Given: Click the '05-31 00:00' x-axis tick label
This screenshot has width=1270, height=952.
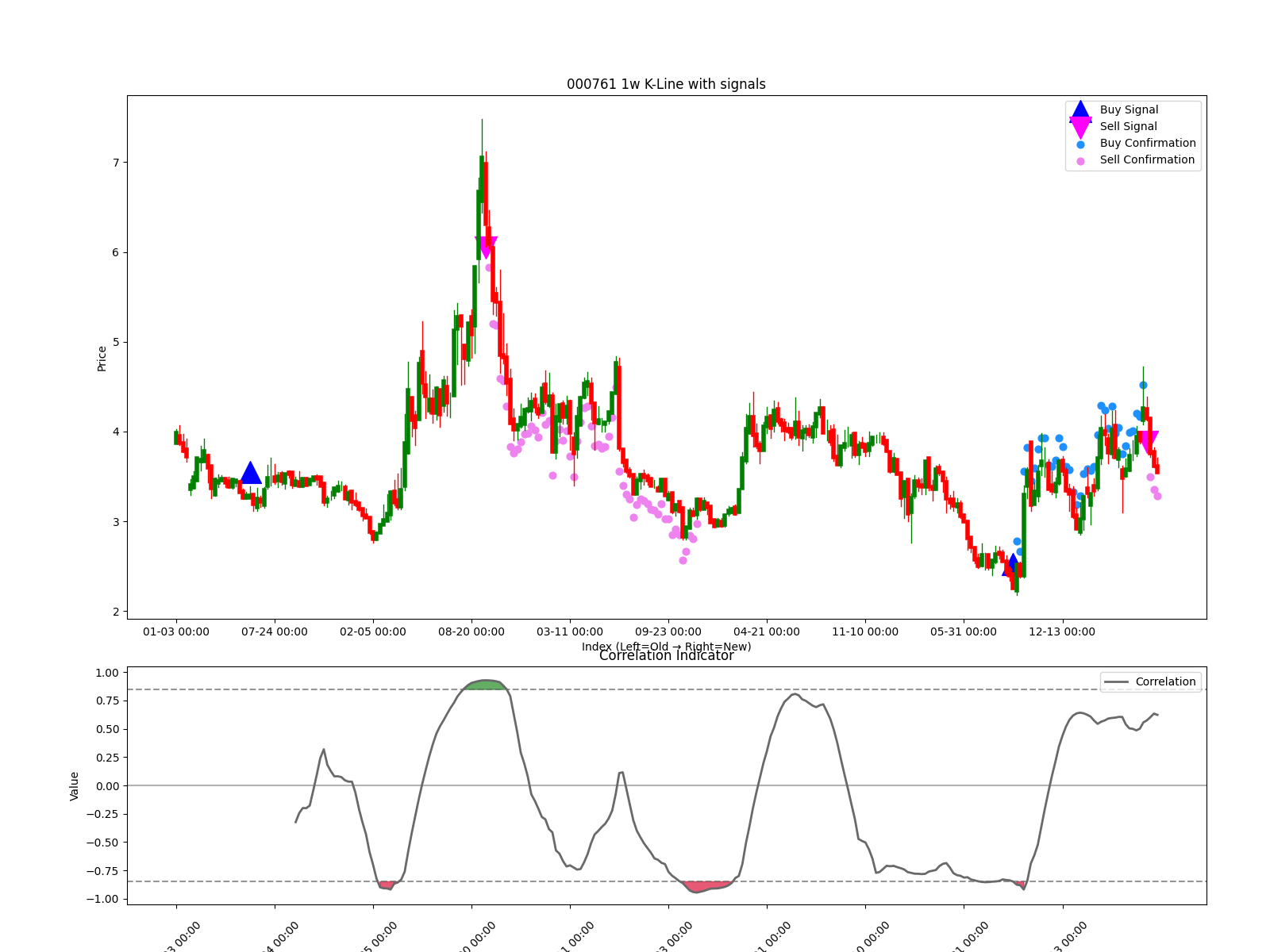Looking at the screenshot, I should pyautogui.click(x=964, y=632).
